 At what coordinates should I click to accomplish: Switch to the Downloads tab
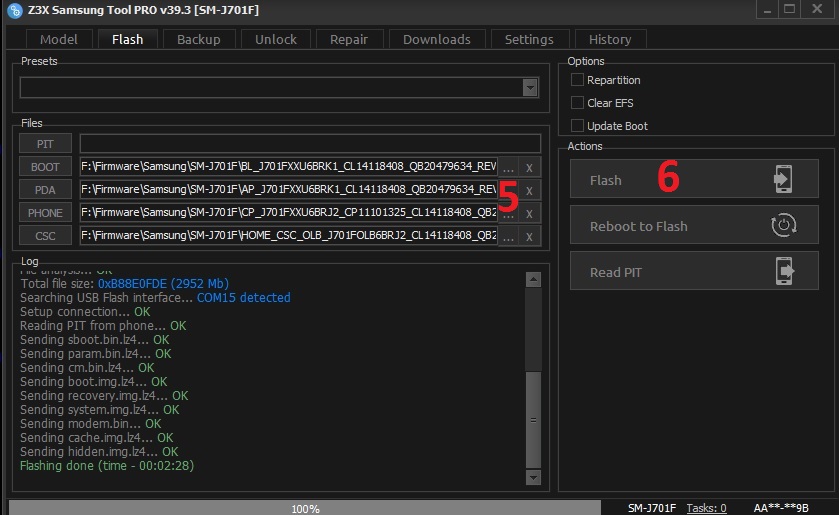pyautogui.click(x=437, y=39)
